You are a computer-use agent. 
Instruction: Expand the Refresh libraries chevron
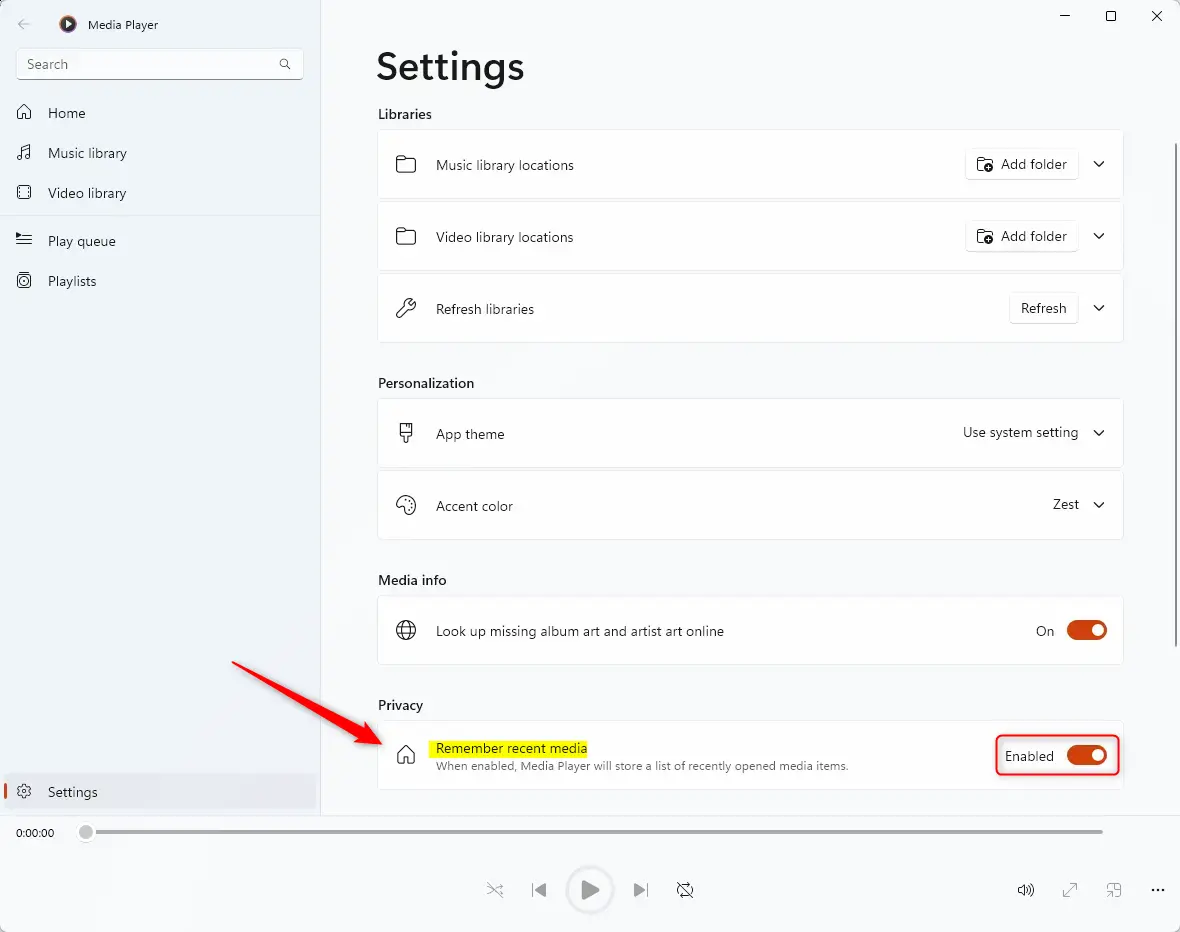[x=1099, y=308]
